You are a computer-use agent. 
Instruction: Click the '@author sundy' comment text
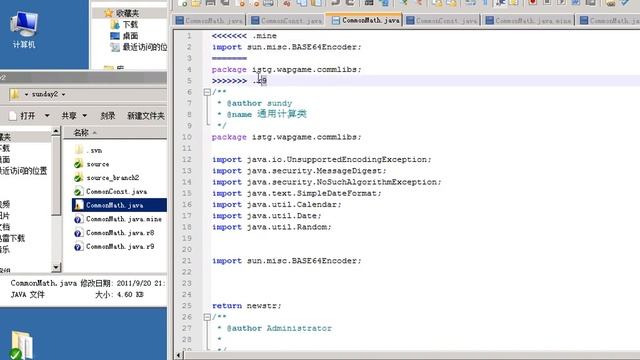click(259, 103)
